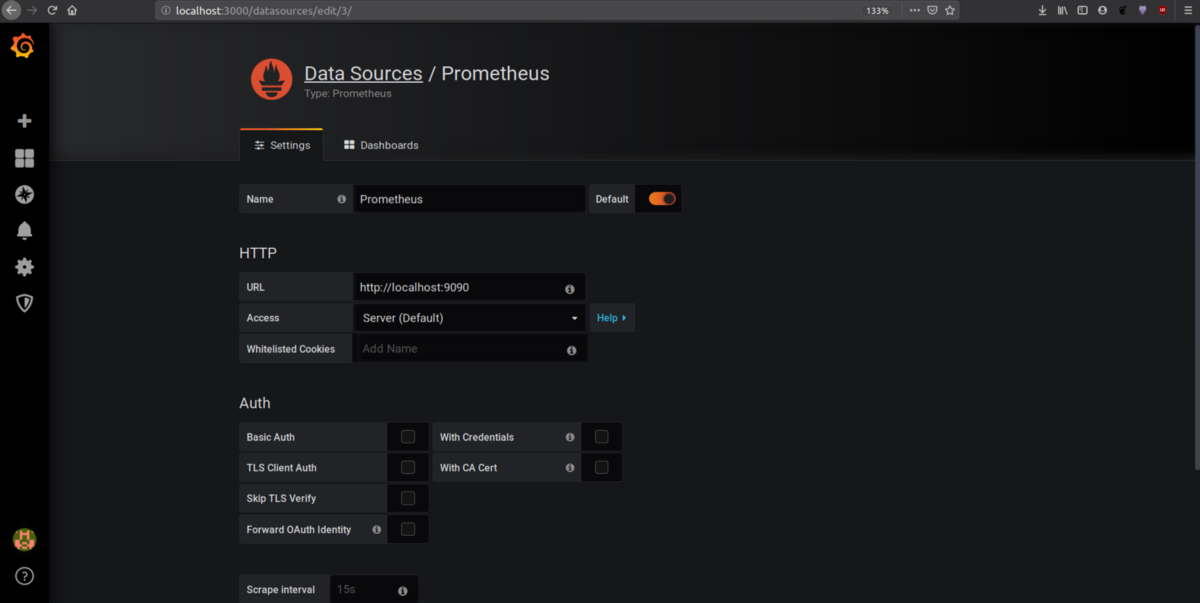Open Configuration gear icon
This screenshot has width=1200, height=603.
click(25, 267)
